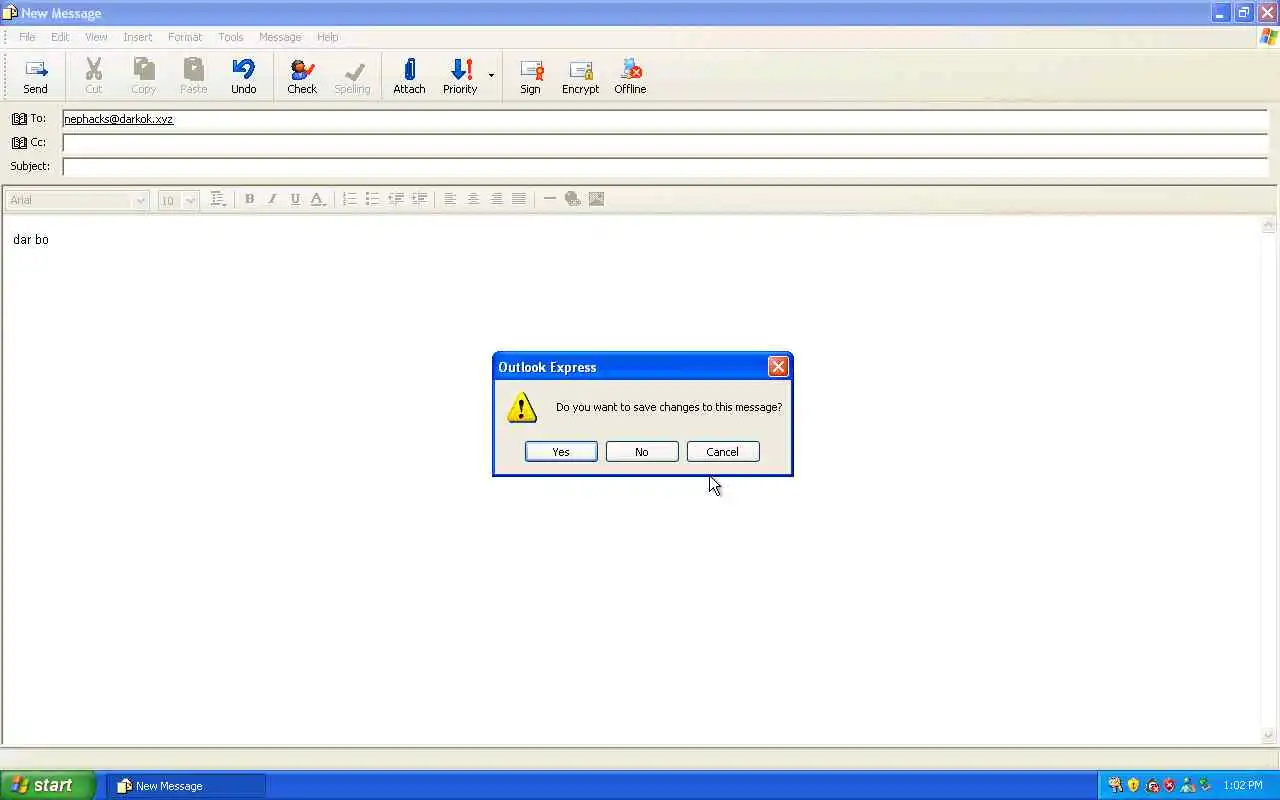Click the MSN Messenger tray icon
The width and height of the screenshot is (1280, 800).
[x=1187, y=786]
